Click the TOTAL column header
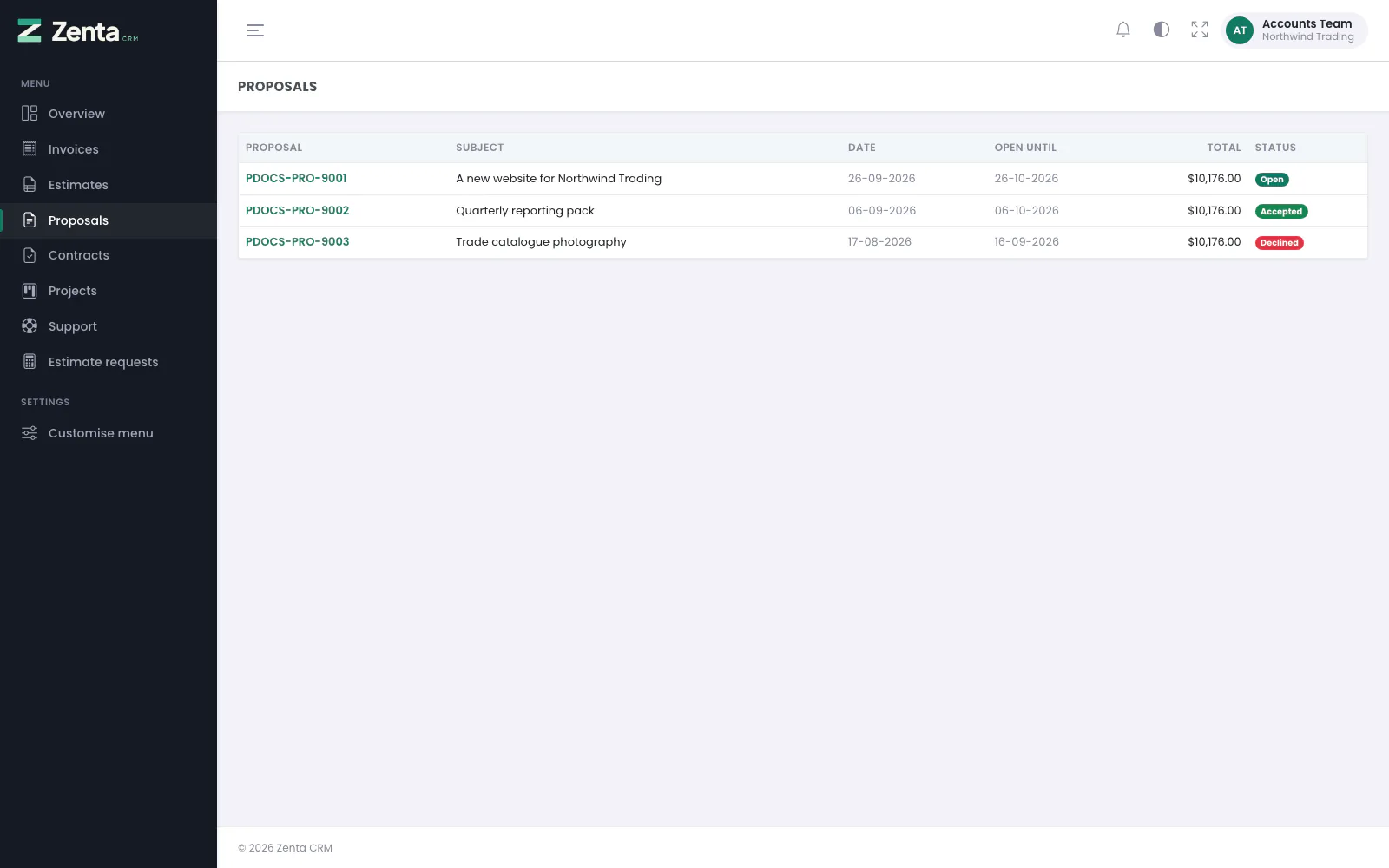This screenshot has height=868, width=1389. (1223, 148)
